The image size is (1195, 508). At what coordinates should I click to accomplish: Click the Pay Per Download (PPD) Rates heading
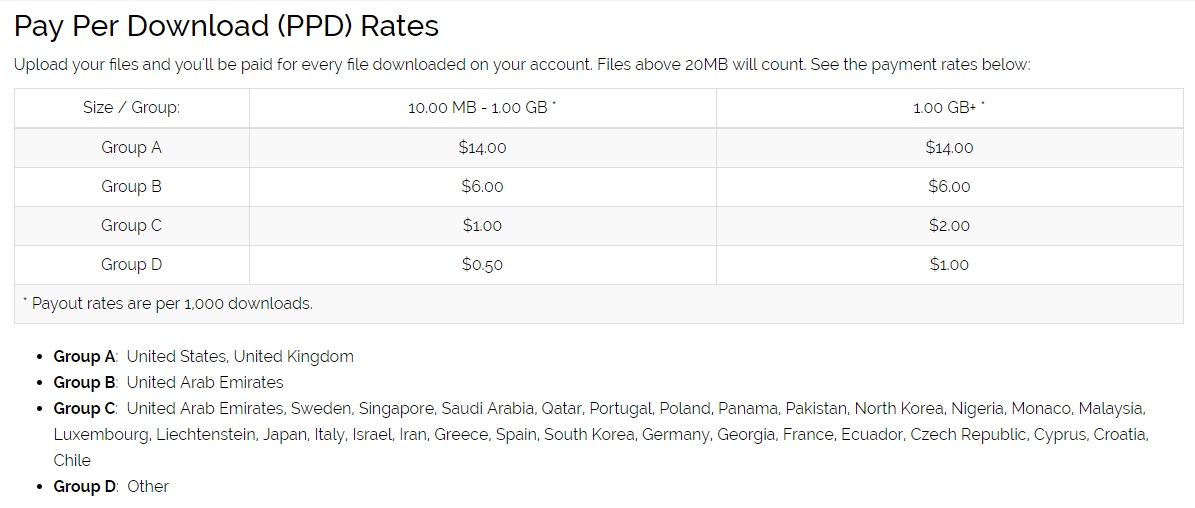click(x=226, y=25)
